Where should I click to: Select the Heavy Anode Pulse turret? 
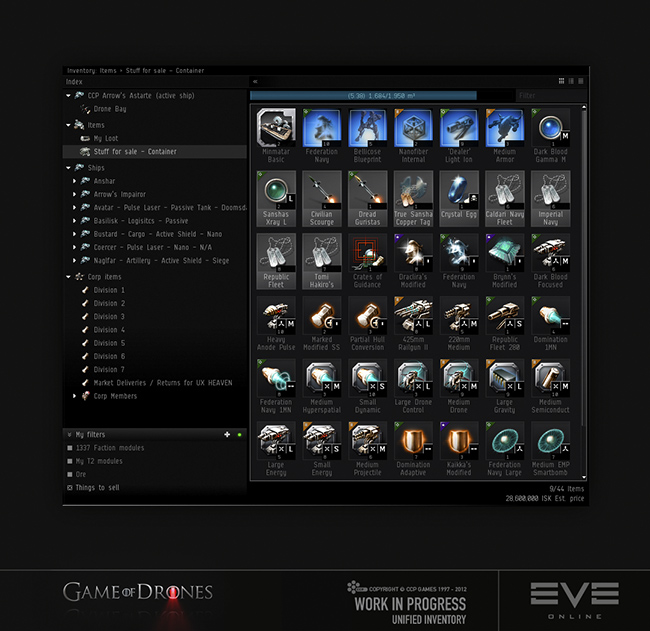pyautogui.click(x=276, y=316)
